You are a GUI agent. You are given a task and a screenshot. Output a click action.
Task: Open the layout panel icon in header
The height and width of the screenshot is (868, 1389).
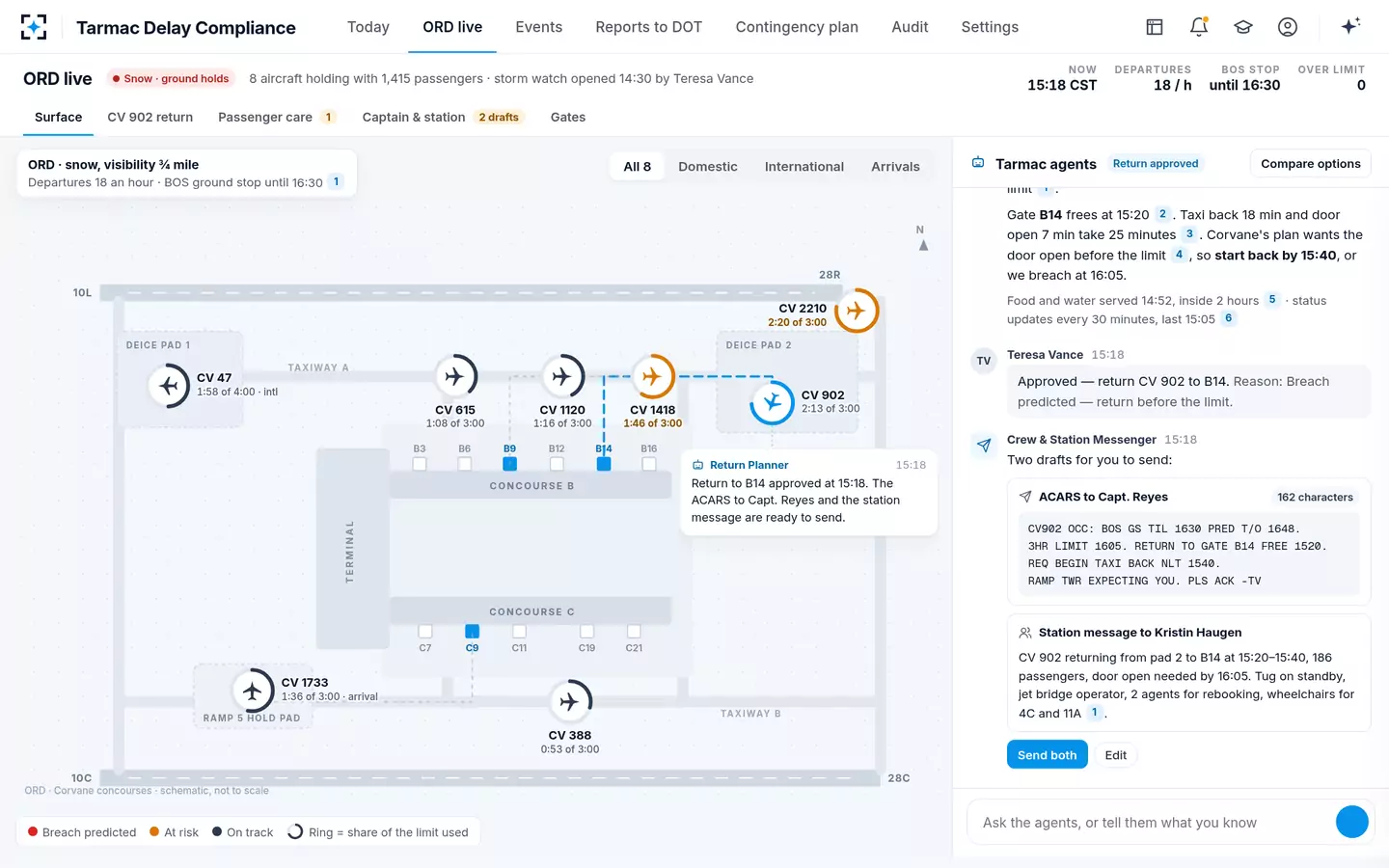(x=1155, y=27)
